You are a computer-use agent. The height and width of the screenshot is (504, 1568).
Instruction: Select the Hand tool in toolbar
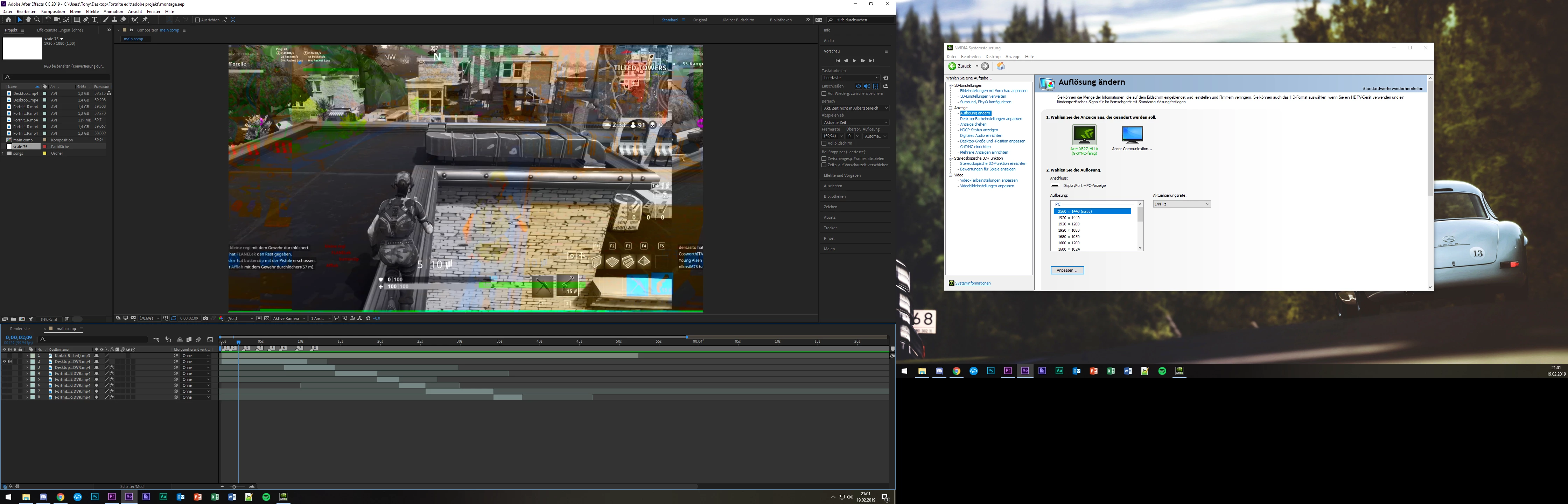tap(28, 20)
